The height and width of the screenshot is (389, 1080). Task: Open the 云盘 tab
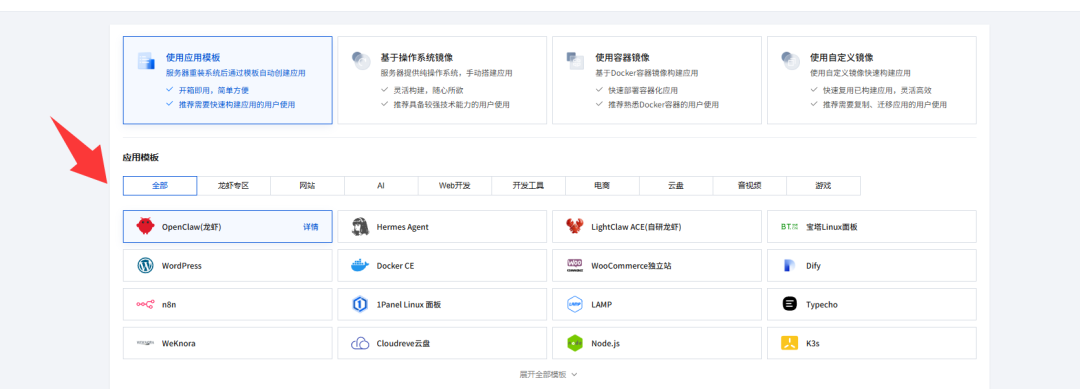[676, 186]
